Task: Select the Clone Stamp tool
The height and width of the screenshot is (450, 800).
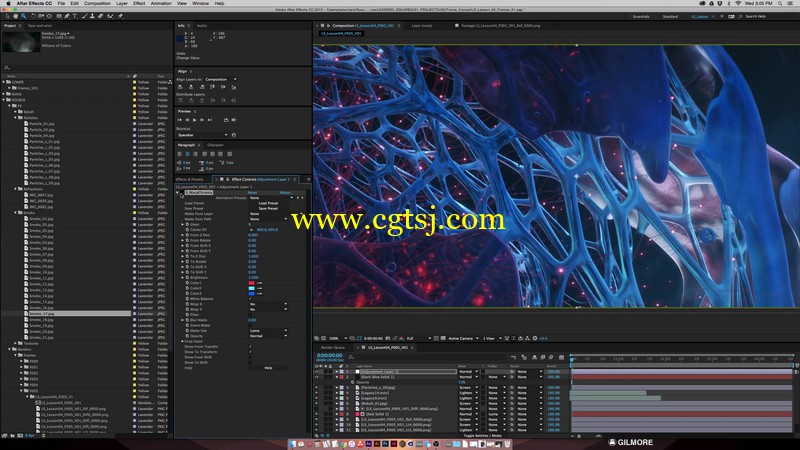Action: tap(92, 16)
